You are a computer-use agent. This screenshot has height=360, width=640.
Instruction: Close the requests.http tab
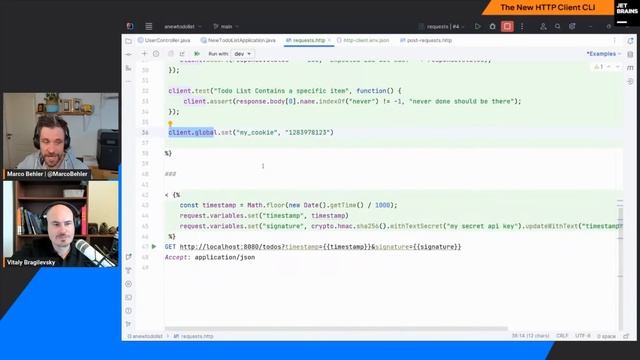click(329, 40)
